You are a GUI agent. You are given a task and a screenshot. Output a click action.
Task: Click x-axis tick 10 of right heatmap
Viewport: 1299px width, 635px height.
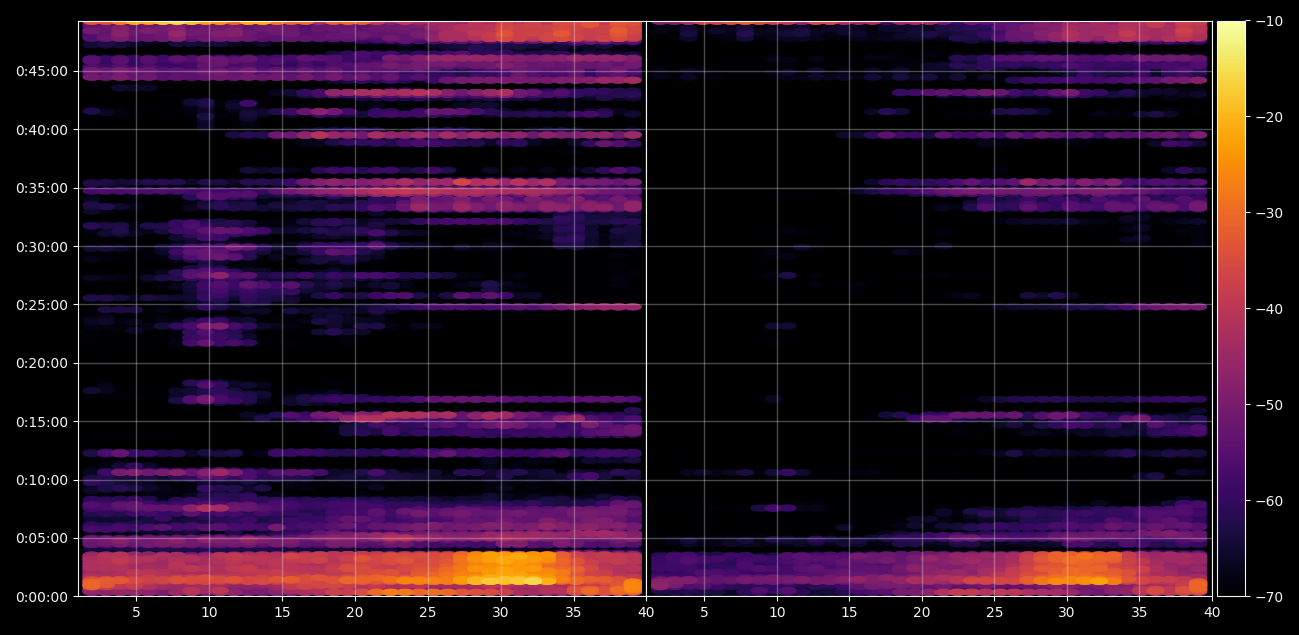(776, 611)
